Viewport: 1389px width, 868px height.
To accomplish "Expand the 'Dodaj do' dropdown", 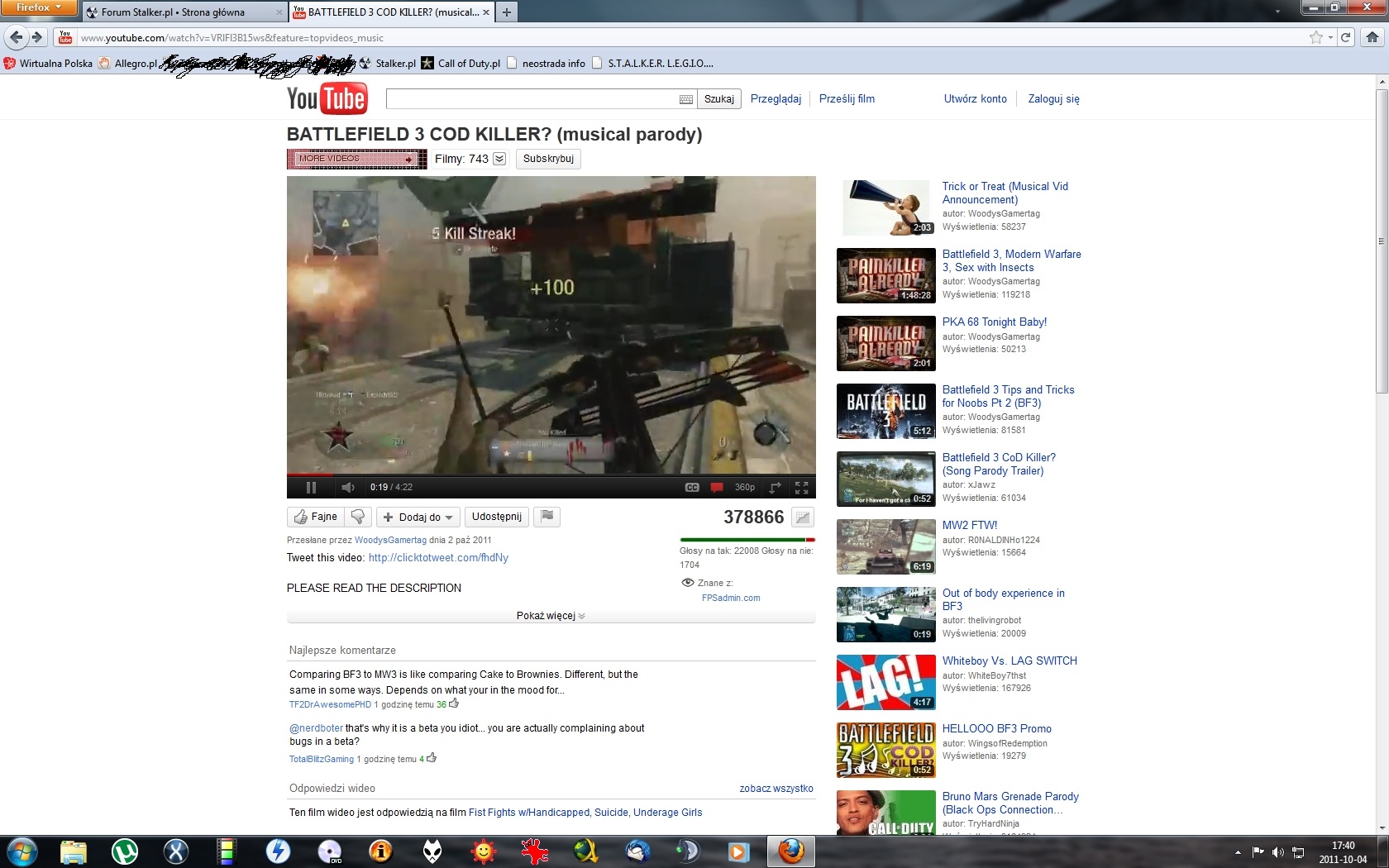I will coord(418,517).
